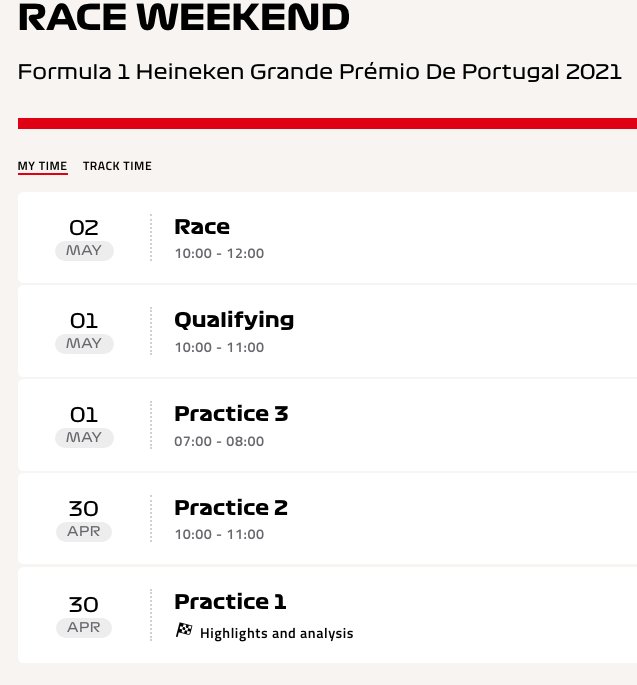Click the Grande Prémio De Portugal 2021 title
Screen dimensions: 637x685
[x=436, y=72]
